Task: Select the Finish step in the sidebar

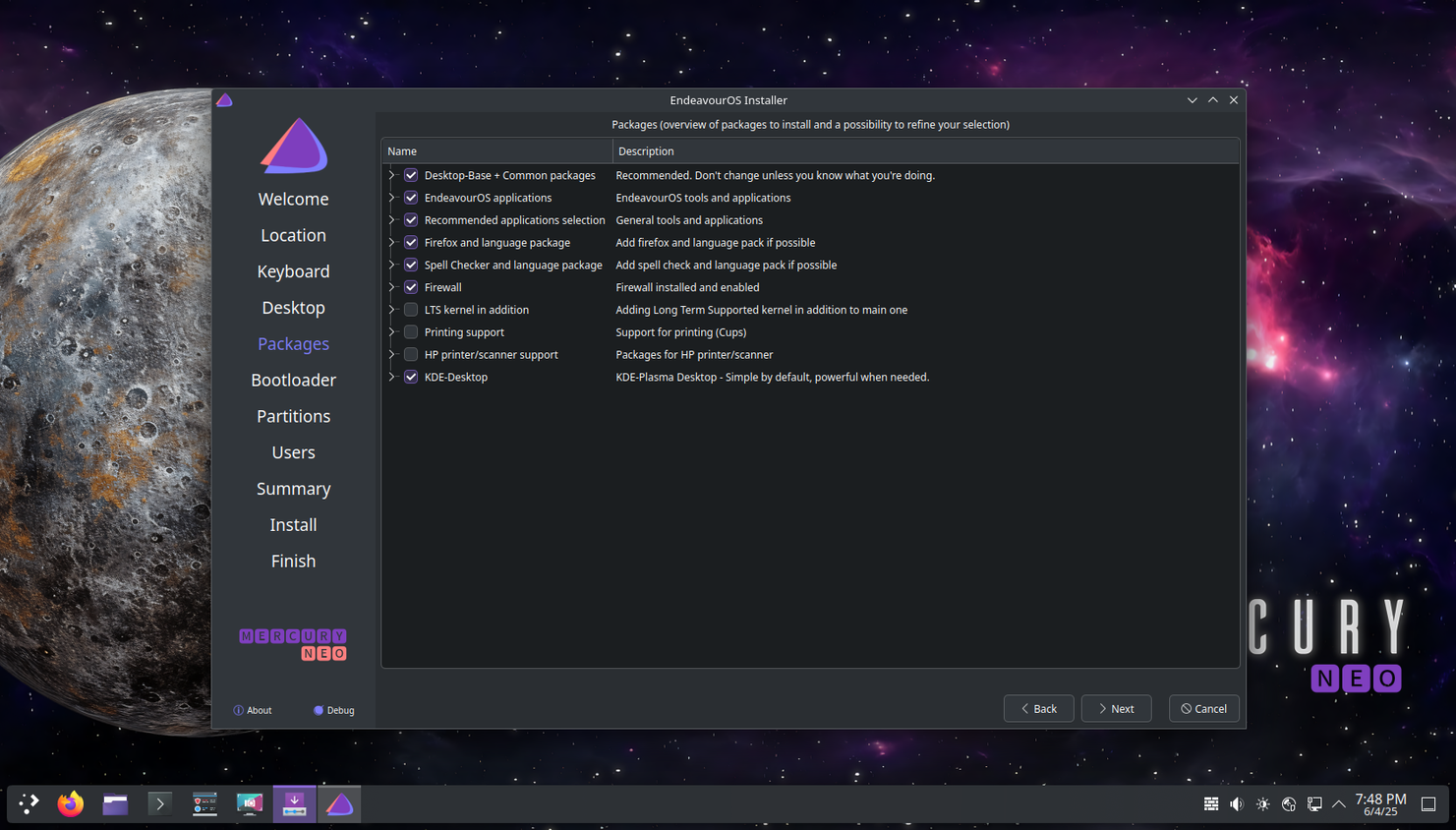Action: click(293, 562)
